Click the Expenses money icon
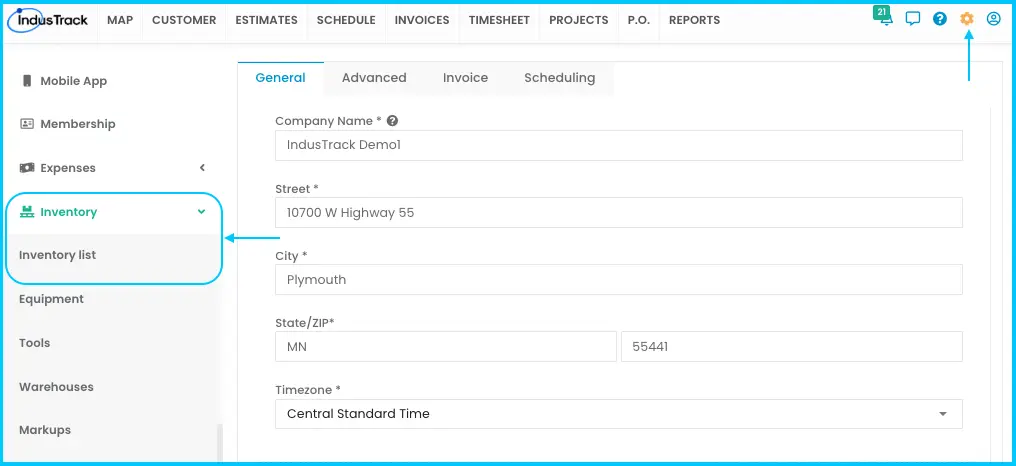Viewport: 1016px width, 466px height. (27, 168)
